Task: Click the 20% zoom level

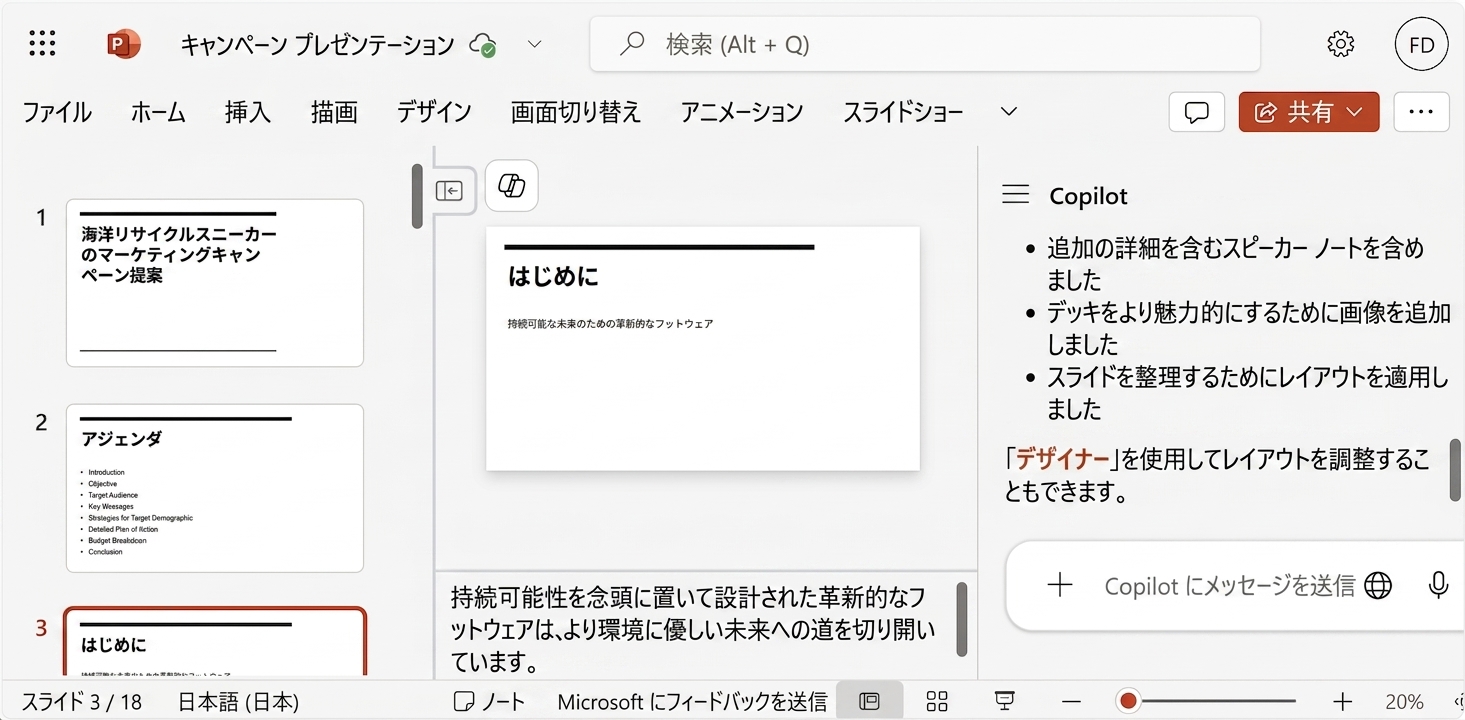Action: point(1404,701)
